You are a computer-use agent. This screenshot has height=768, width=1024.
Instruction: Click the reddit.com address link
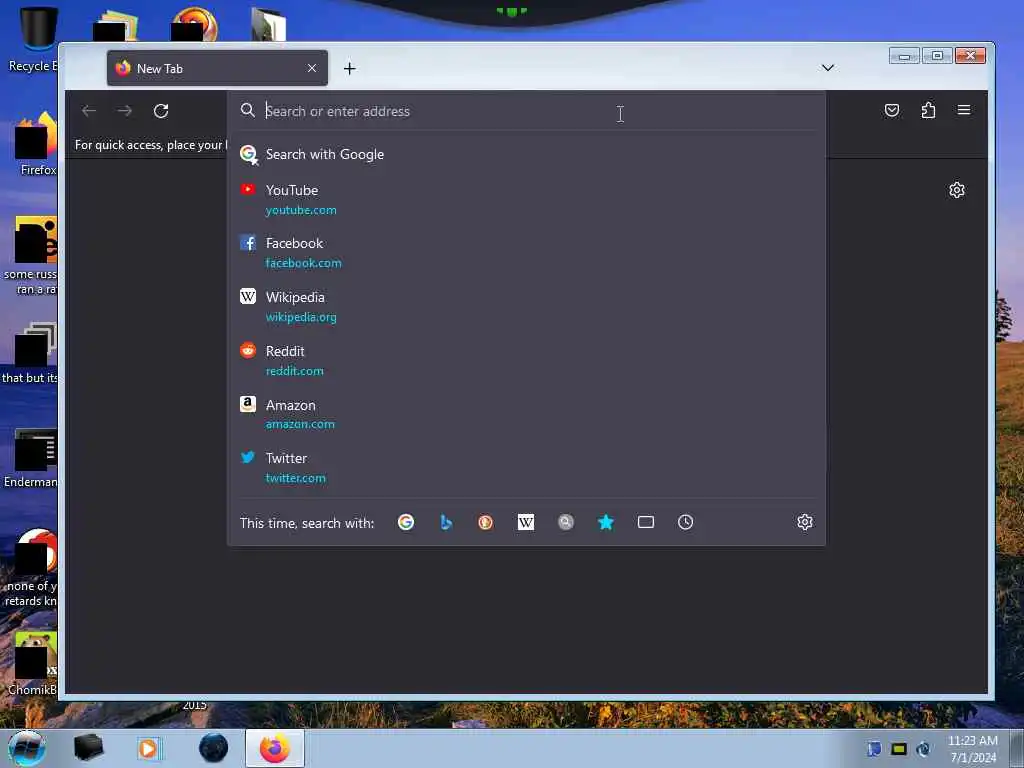295,371
